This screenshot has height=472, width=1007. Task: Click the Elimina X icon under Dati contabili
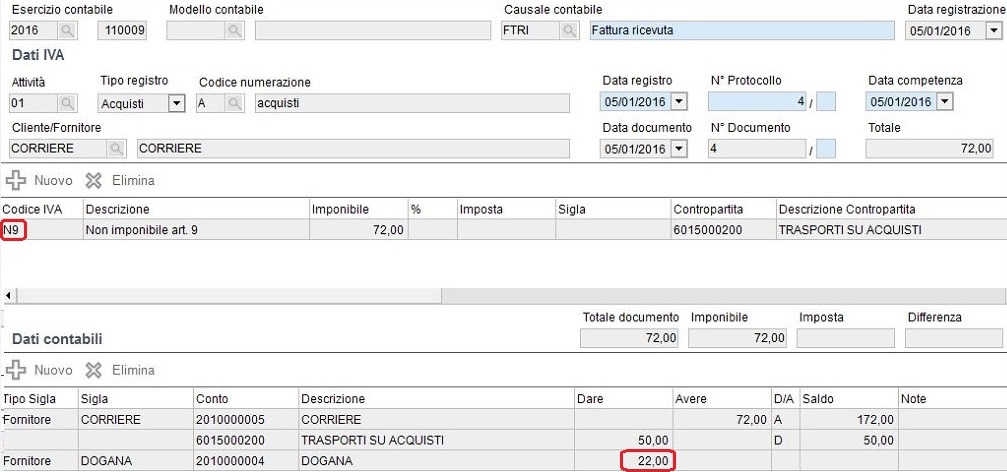(94, 371)
